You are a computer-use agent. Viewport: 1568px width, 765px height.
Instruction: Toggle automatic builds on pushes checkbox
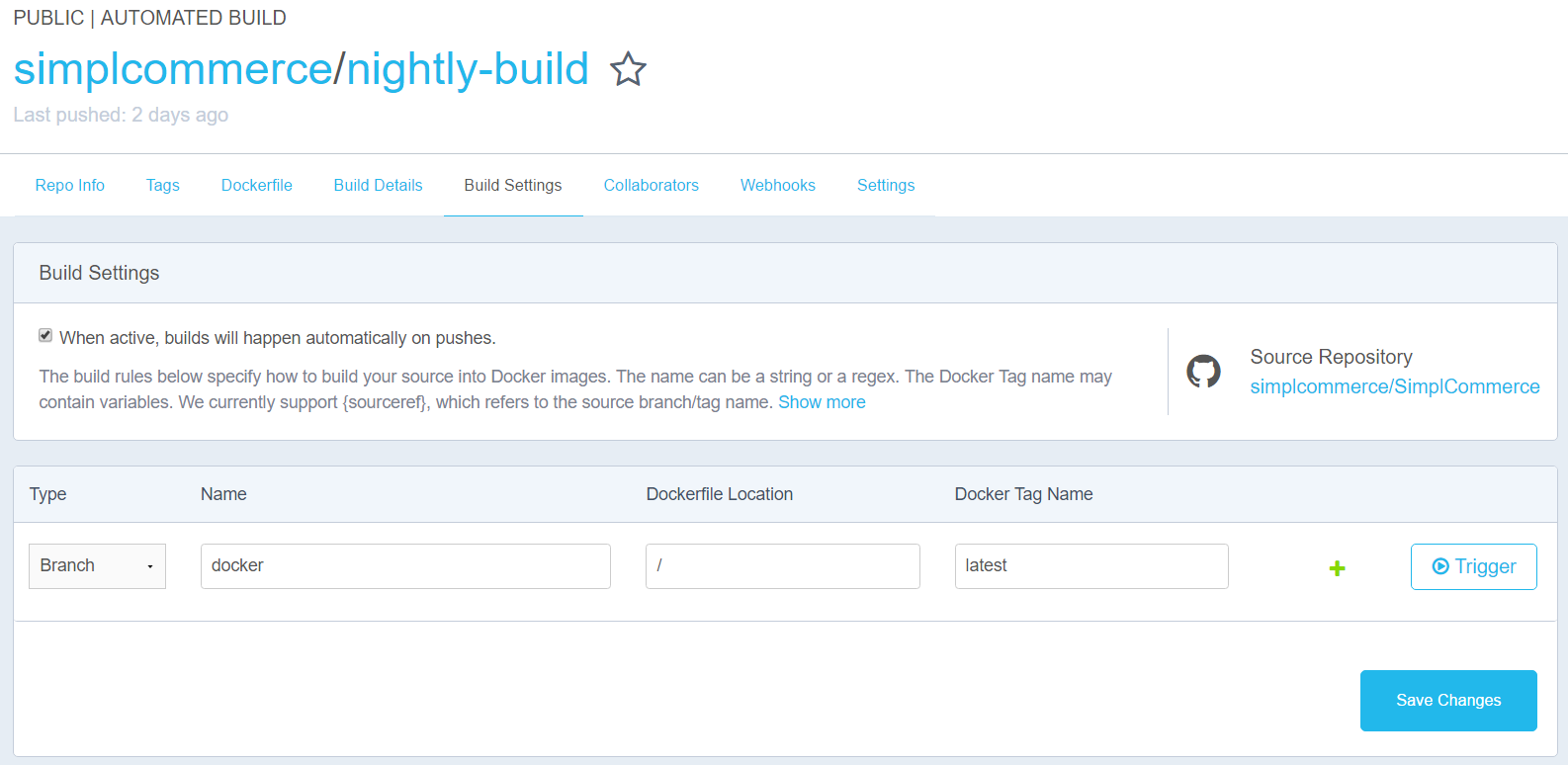pos(45,336)
